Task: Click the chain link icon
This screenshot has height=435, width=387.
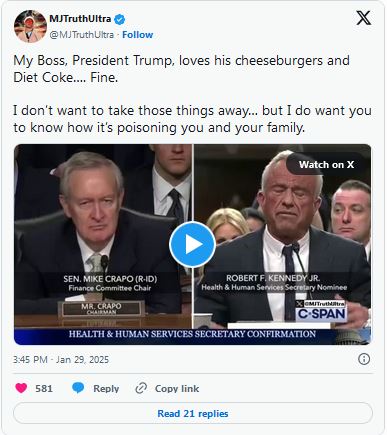Action: tap(141, 388)
